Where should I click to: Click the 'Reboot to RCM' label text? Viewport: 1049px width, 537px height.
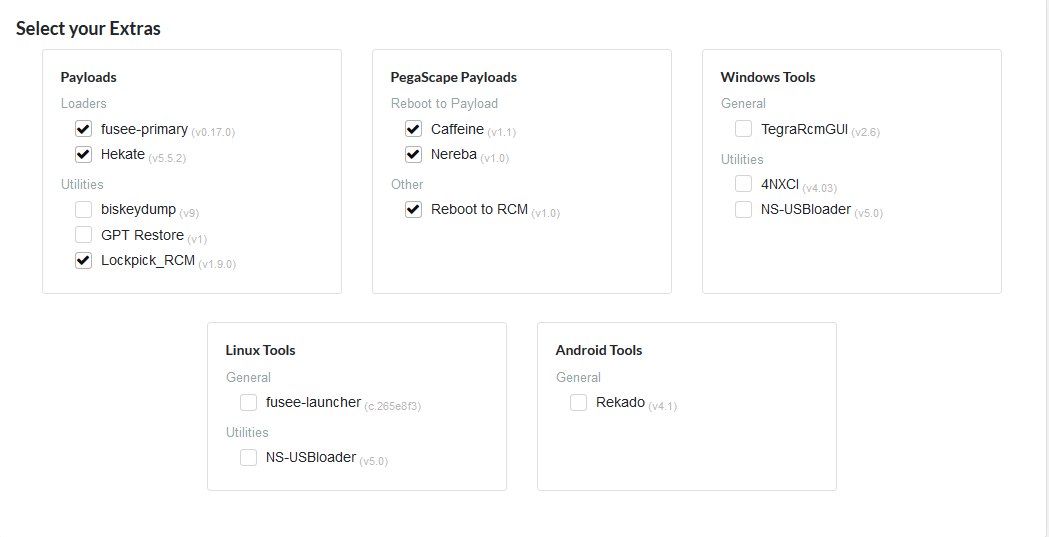[479, 209]
